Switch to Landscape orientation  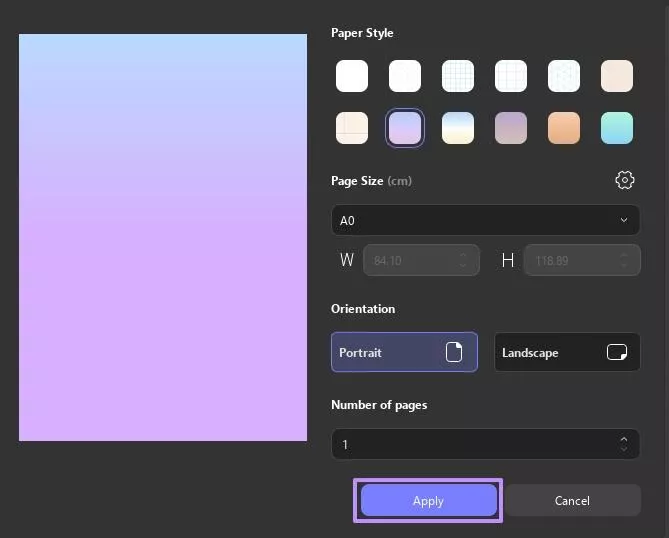(567, 353)
